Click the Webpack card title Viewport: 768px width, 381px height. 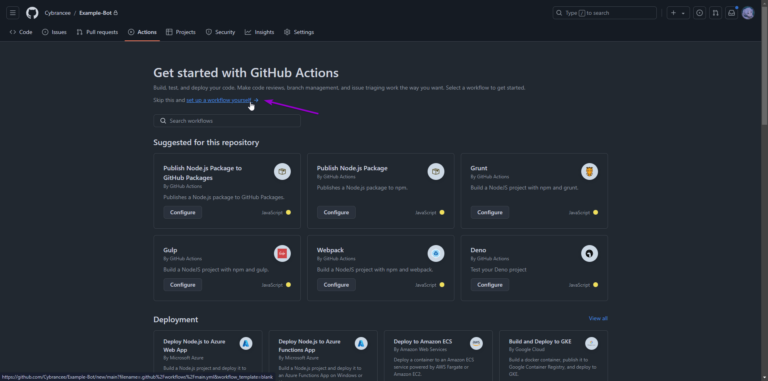(330, 250)
